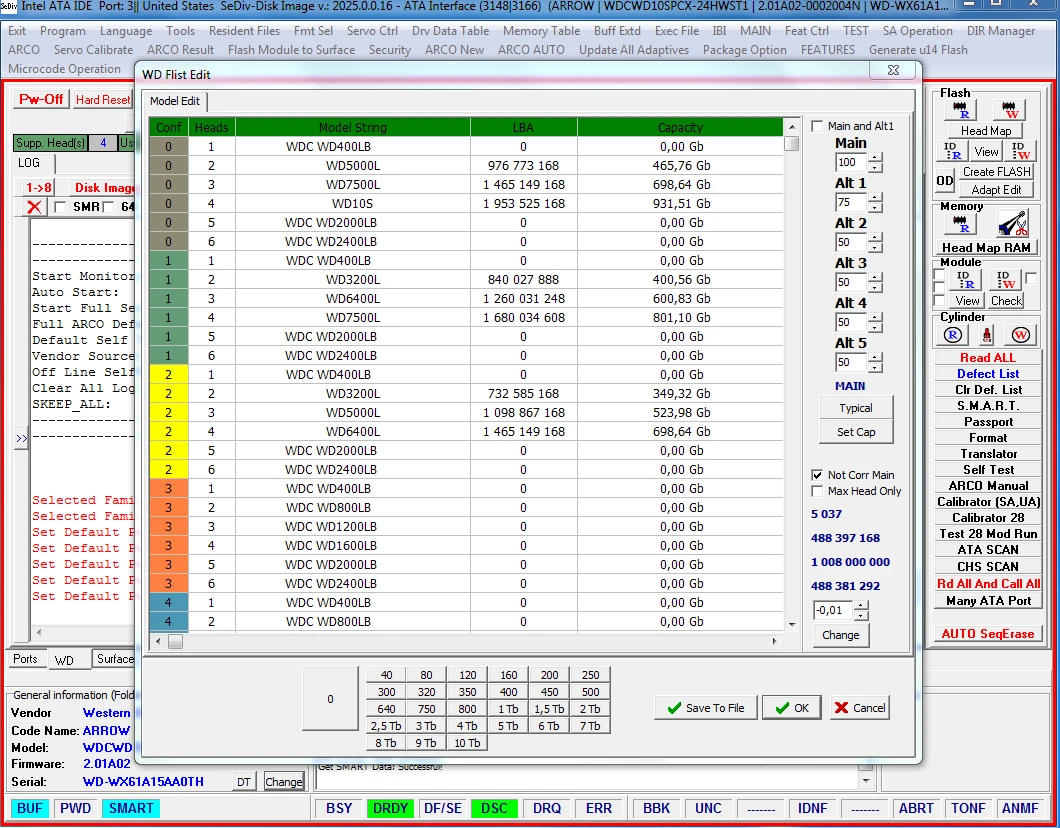Decrease the Alt 1 value with down spinner
This screenshot has width=1060, height=828.
[875, 207]
